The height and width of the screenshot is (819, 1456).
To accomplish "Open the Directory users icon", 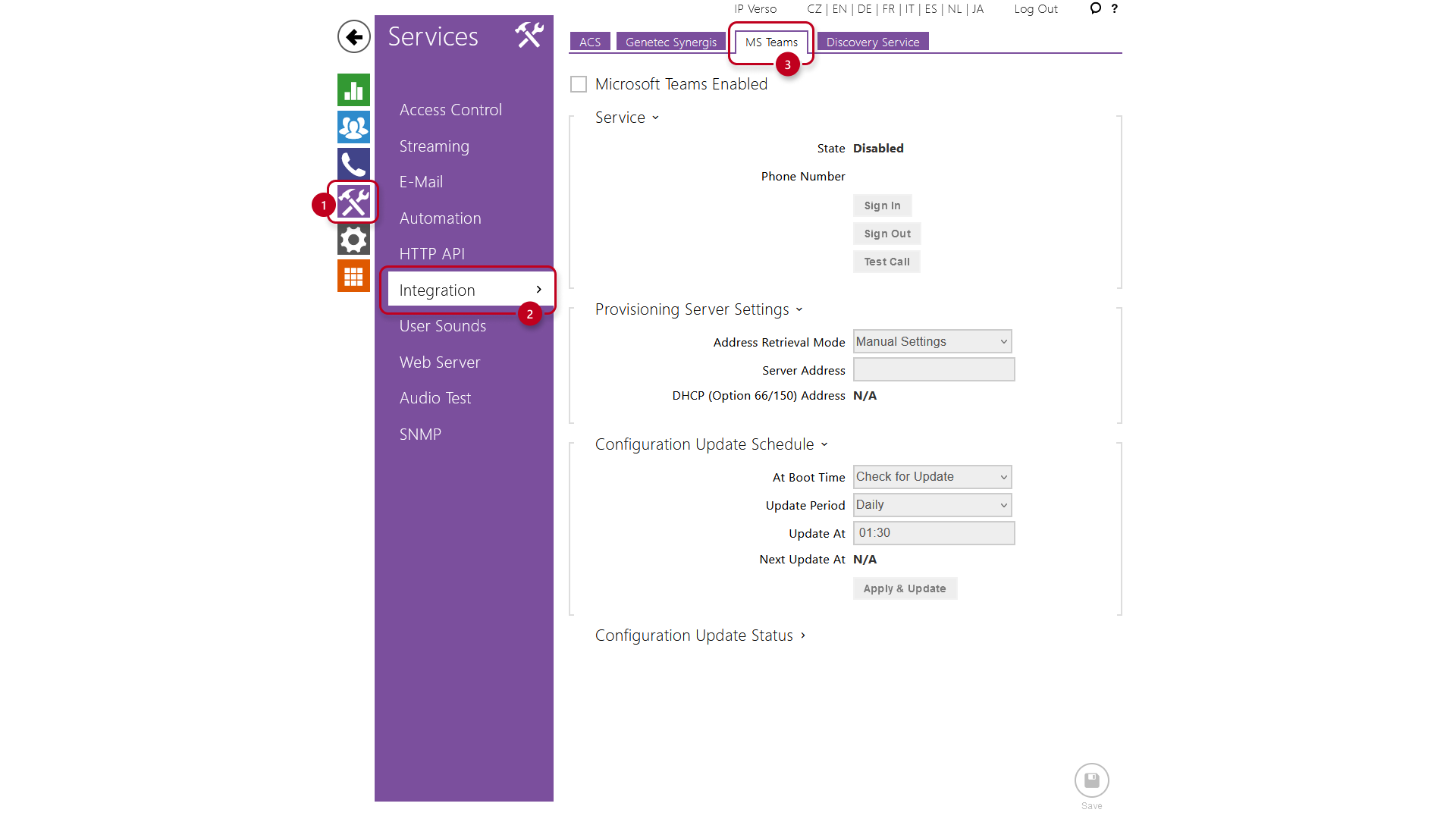I will [353, 127].
